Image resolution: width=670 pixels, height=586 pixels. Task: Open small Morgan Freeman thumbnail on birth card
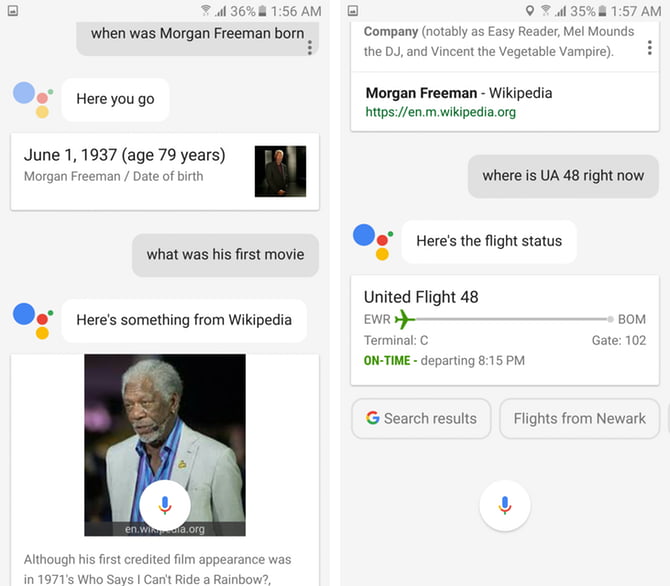(280, 171)
